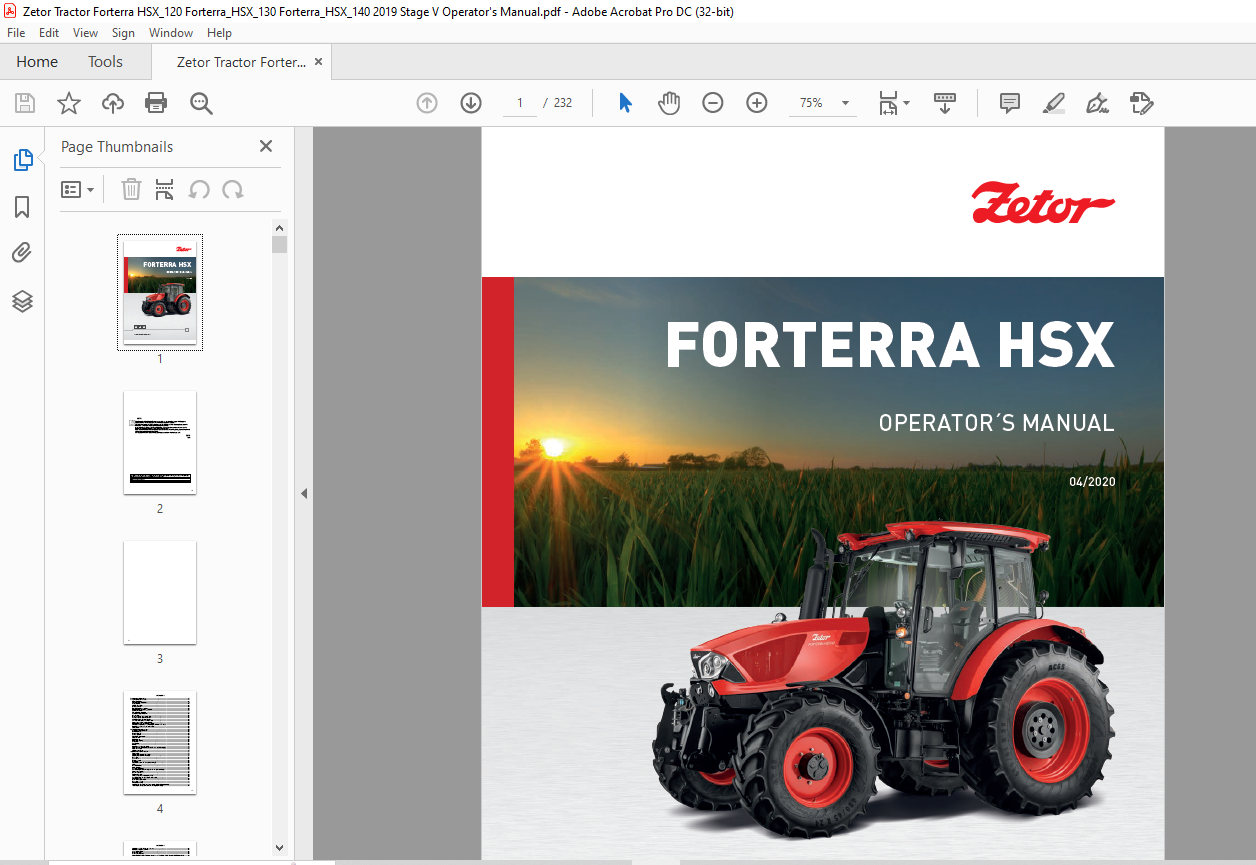Rotate page counterclockwise icon

click(x=199, y=189)
